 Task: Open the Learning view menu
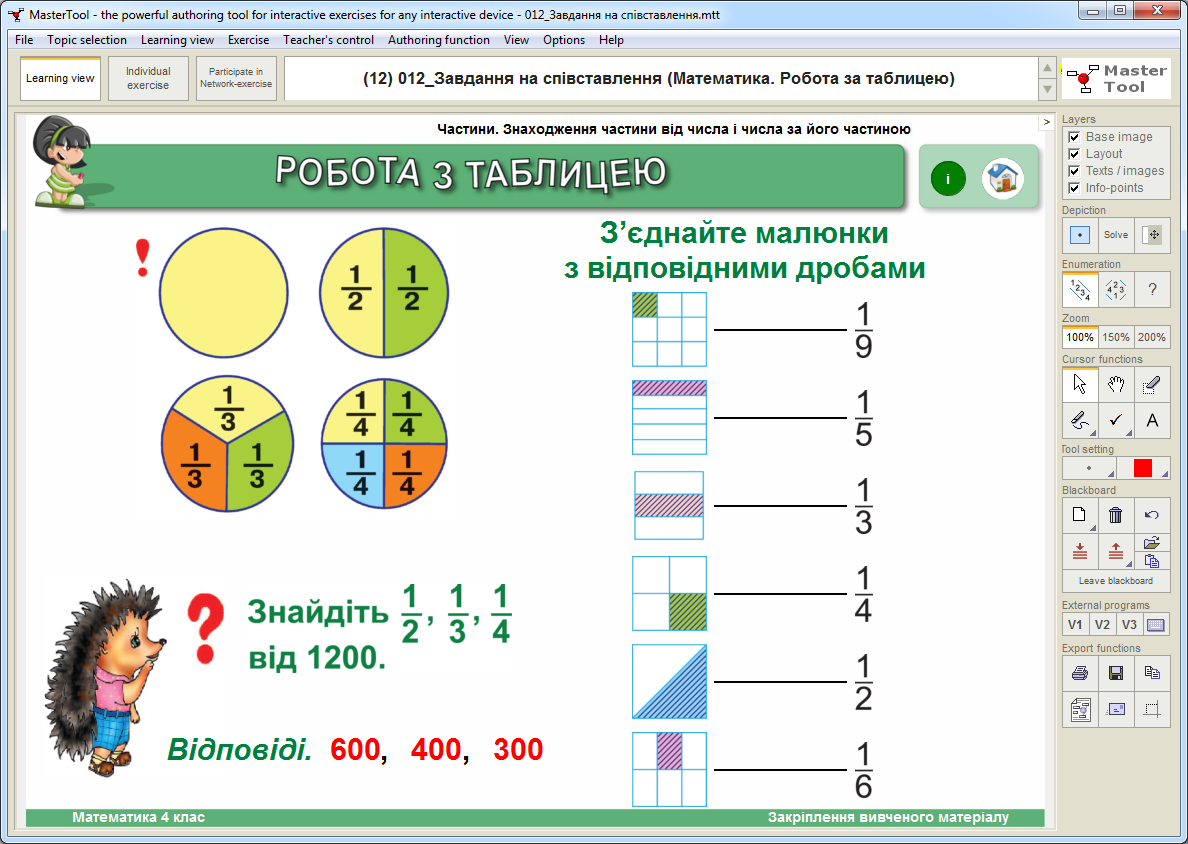tap(177, 40)
